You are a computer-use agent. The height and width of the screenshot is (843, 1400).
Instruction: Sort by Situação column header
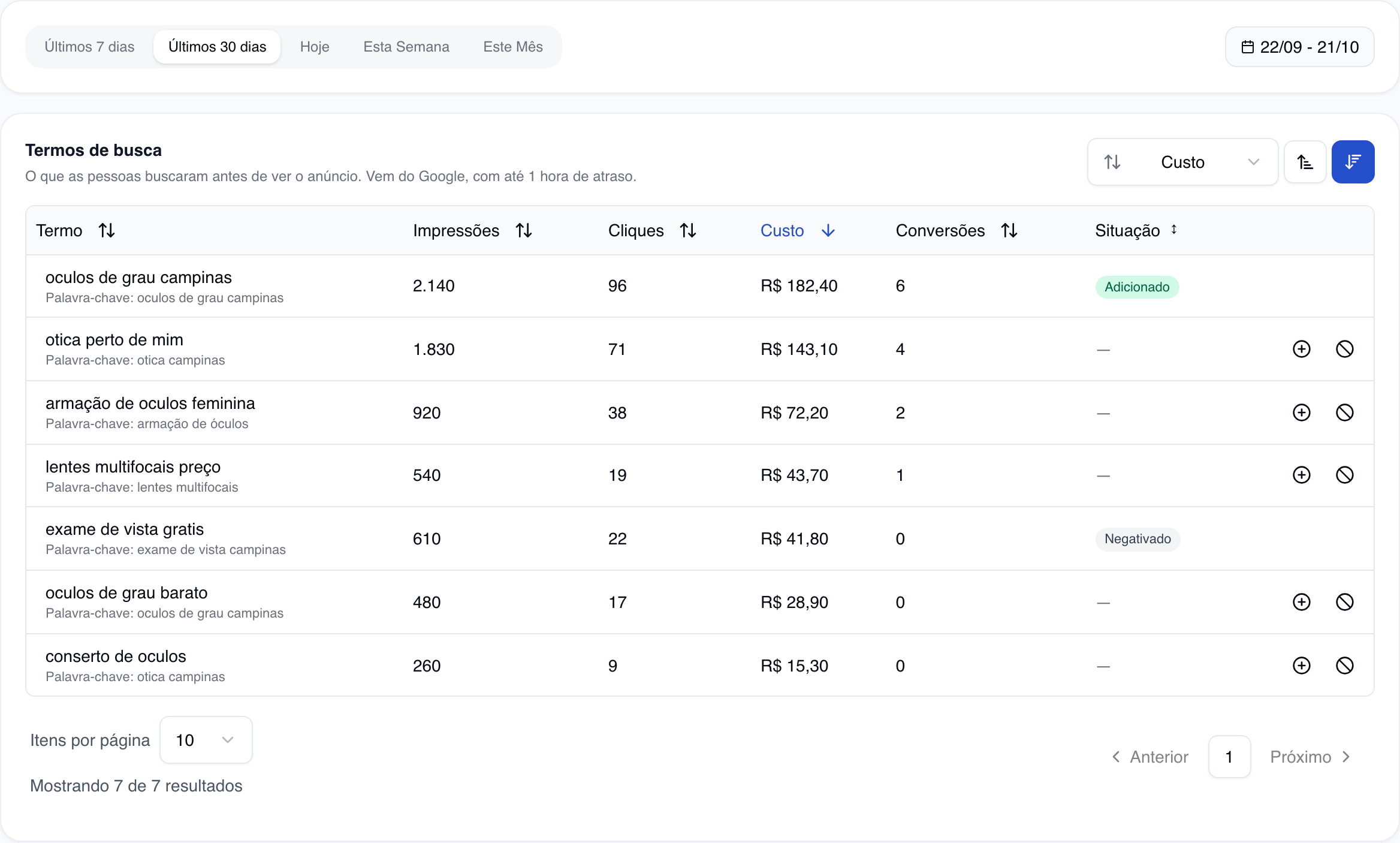[x=1136, y=230]
